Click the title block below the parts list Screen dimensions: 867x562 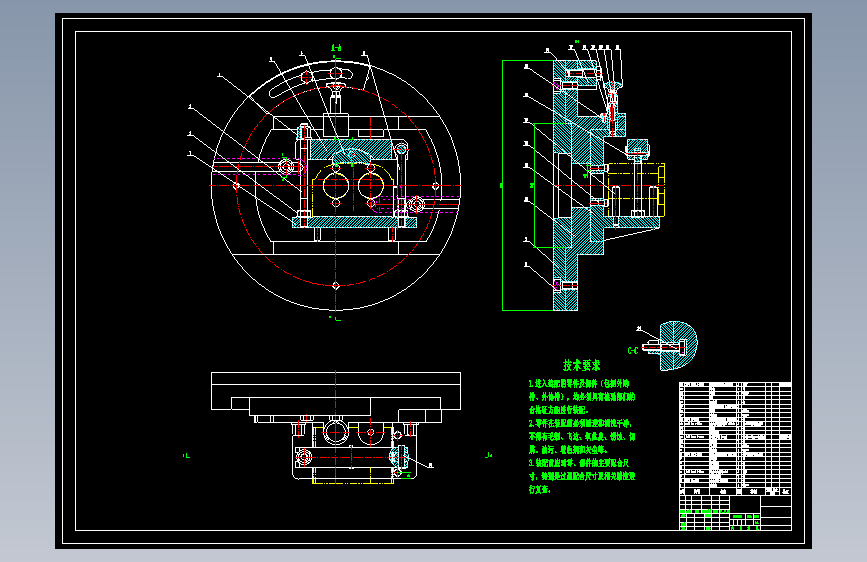(x=735, y=513)
